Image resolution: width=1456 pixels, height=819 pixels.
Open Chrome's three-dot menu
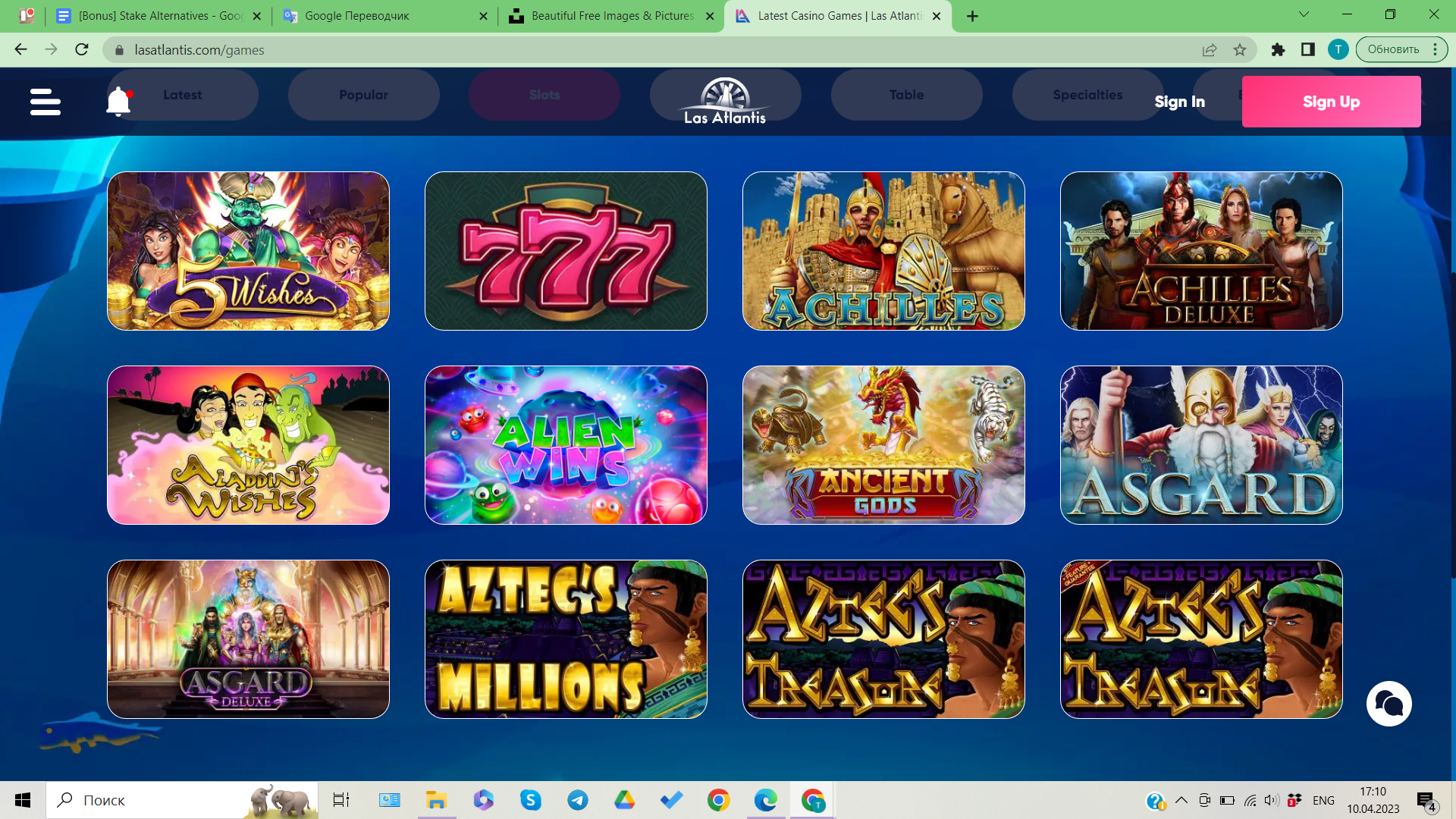(x=1436, y=50)
